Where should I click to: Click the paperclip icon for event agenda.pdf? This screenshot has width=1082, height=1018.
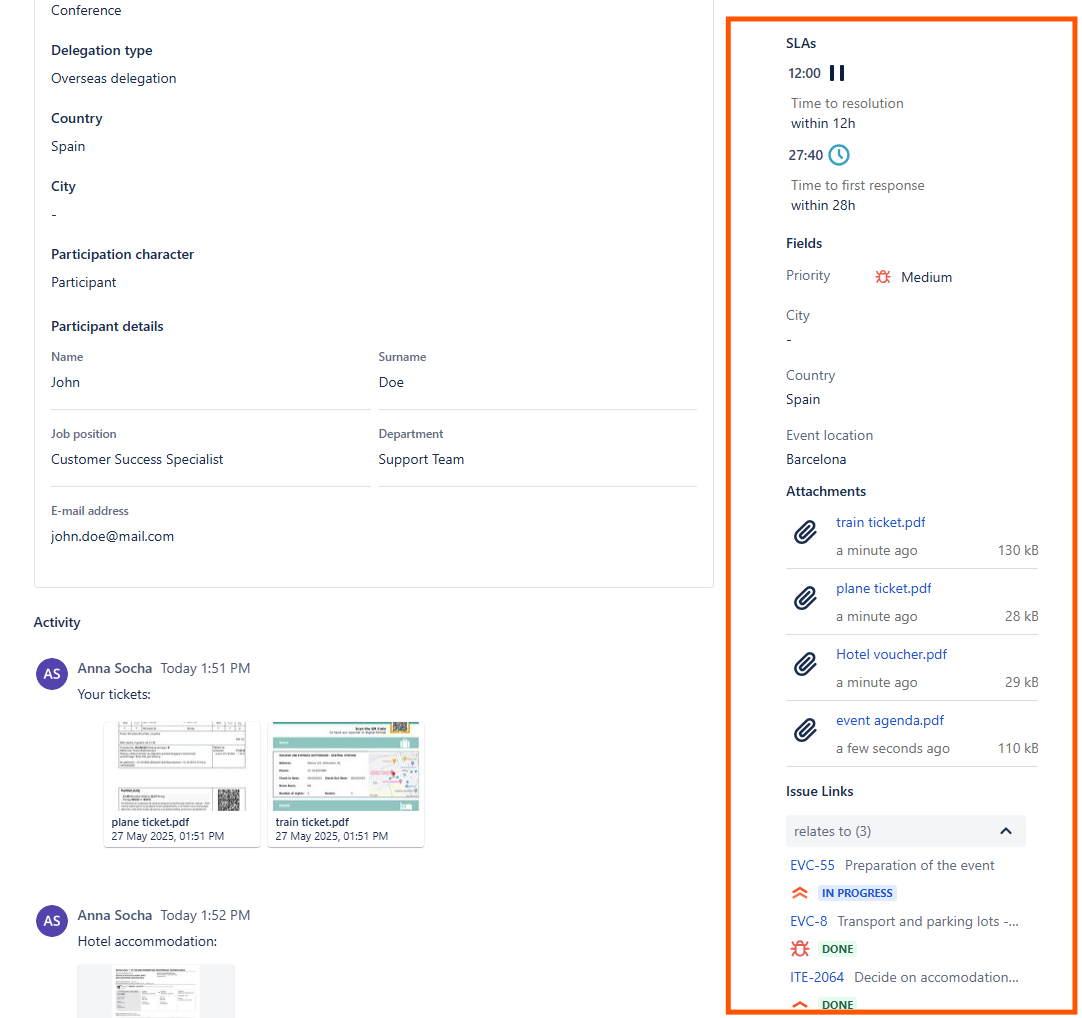click(x=805, y=730)
